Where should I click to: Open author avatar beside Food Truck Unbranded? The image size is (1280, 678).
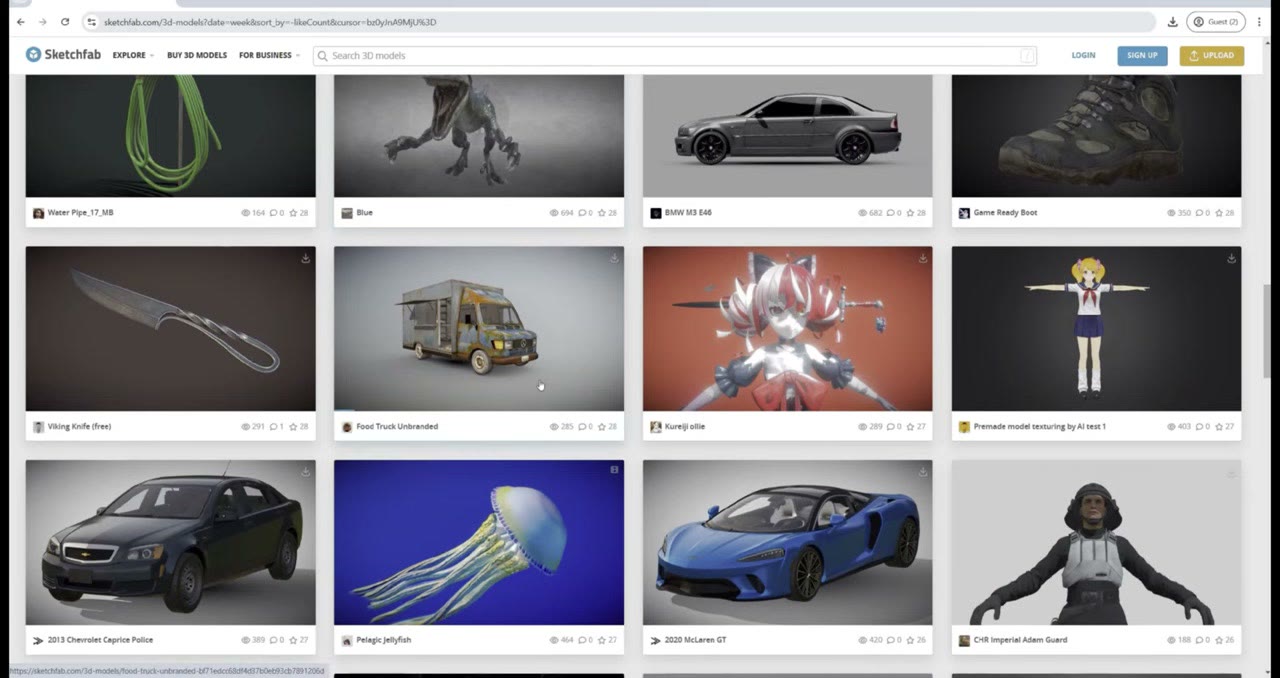click(347, 427)
